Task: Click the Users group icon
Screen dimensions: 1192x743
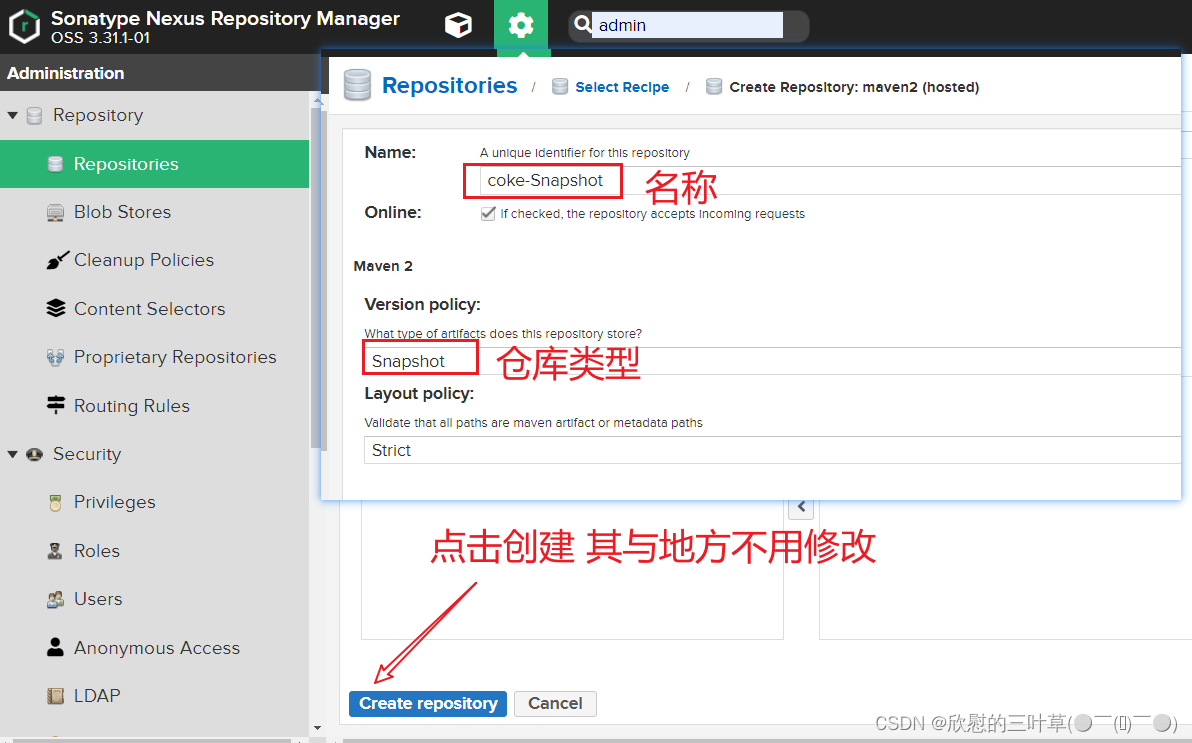Action: pyautogui.click(x=55, y=599)
